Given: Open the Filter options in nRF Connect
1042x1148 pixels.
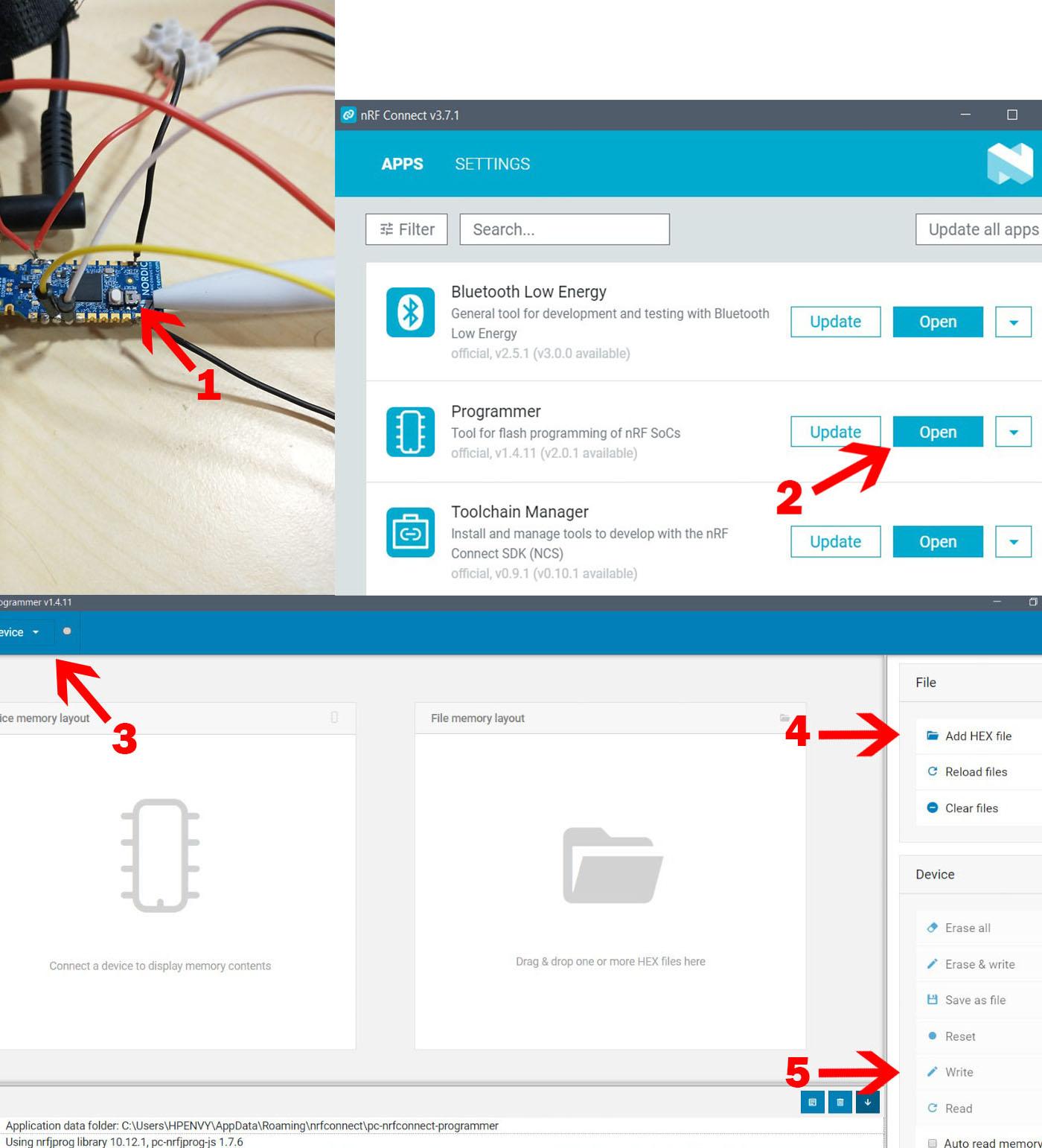Looking at the screenshot, I should (x=406, y=229).
